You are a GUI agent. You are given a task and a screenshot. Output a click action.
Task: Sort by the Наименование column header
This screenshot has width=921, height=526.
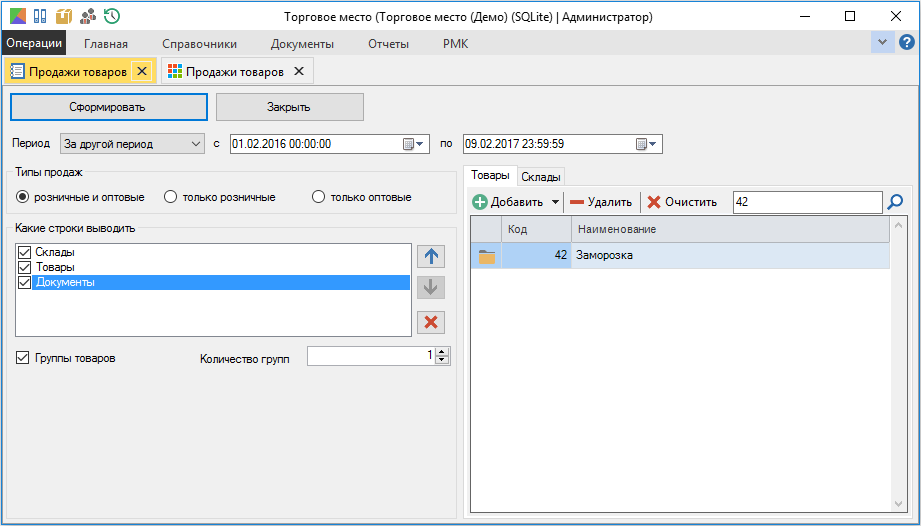[730, 230]
